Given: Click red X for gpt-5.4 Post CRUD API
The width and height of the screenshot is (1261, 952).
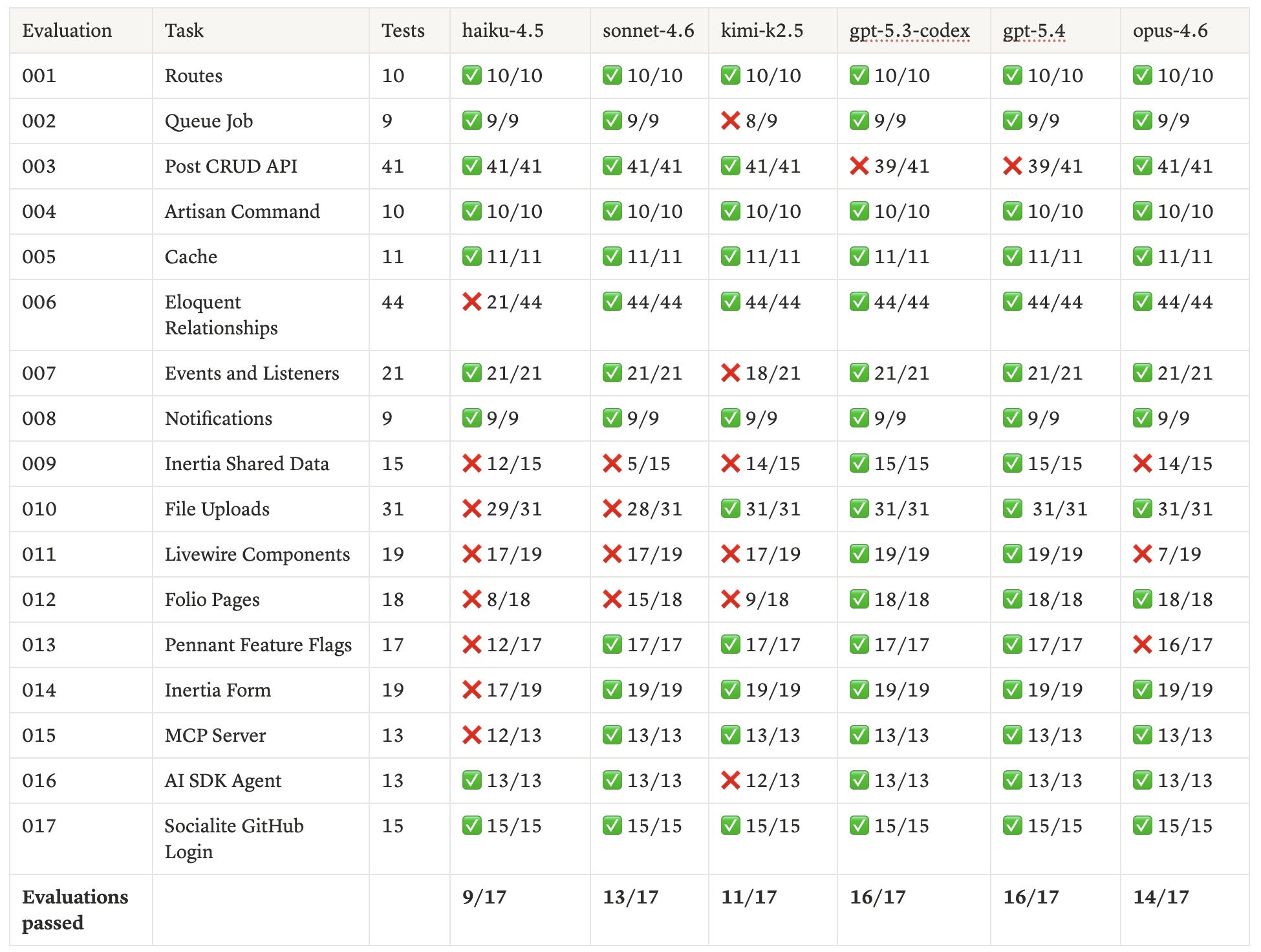Looking at the screenshot, I should 1012,166.
